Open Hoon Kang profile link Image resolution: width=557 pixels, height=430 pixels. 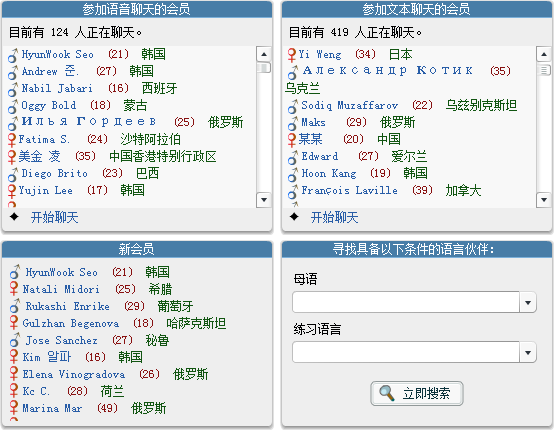coord(329,173)
